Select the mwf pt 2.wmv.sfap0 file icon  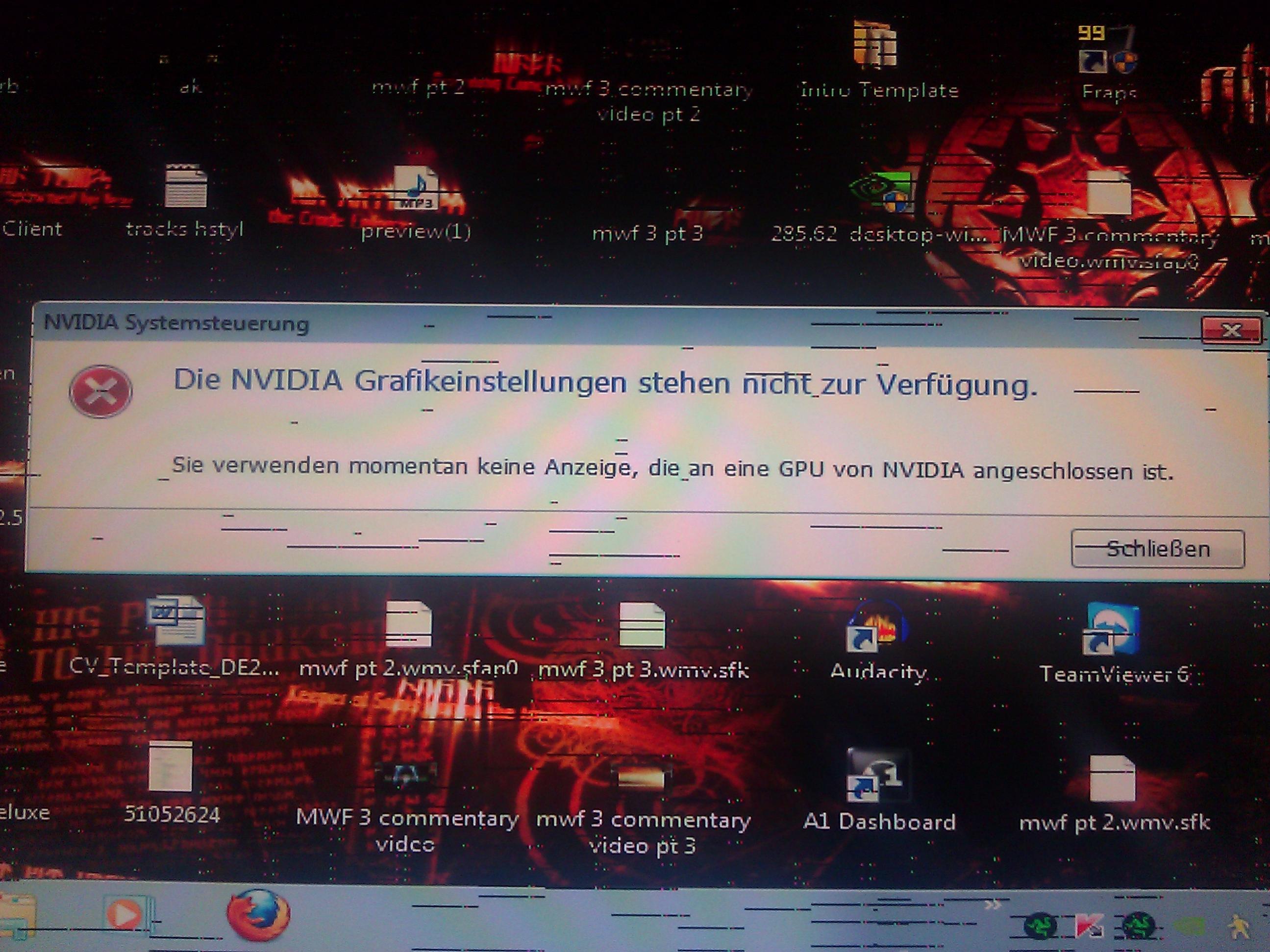[408, 624]
